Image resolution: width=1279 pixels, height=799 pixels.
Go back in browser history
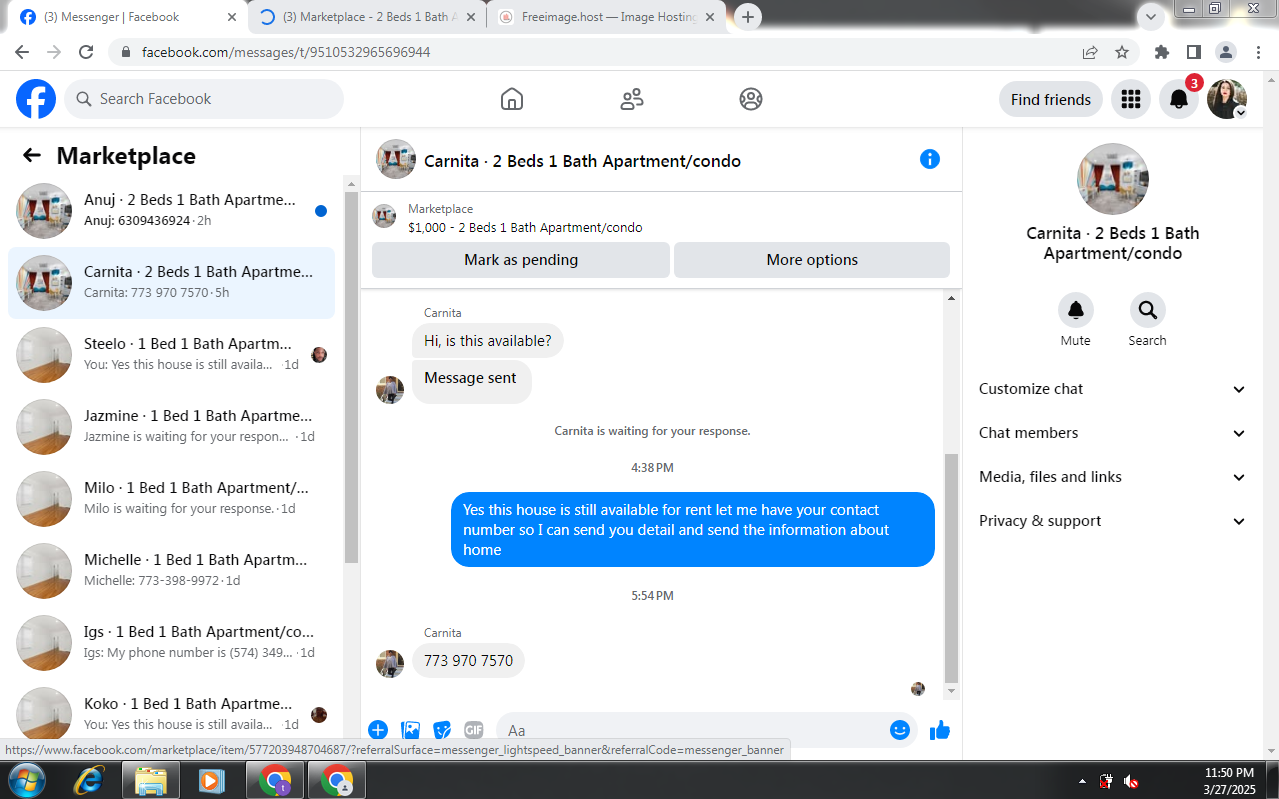point(22,52)
